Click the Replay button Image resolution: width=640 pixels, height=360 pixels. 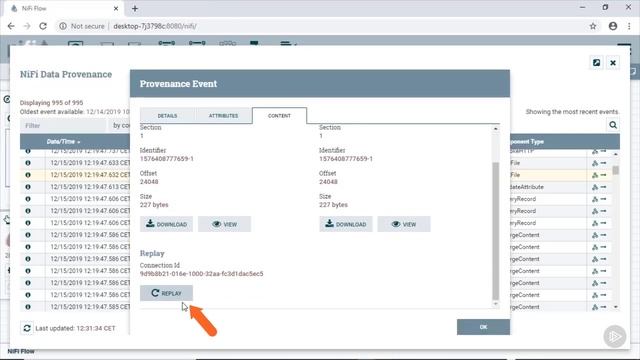coord(166,293)
